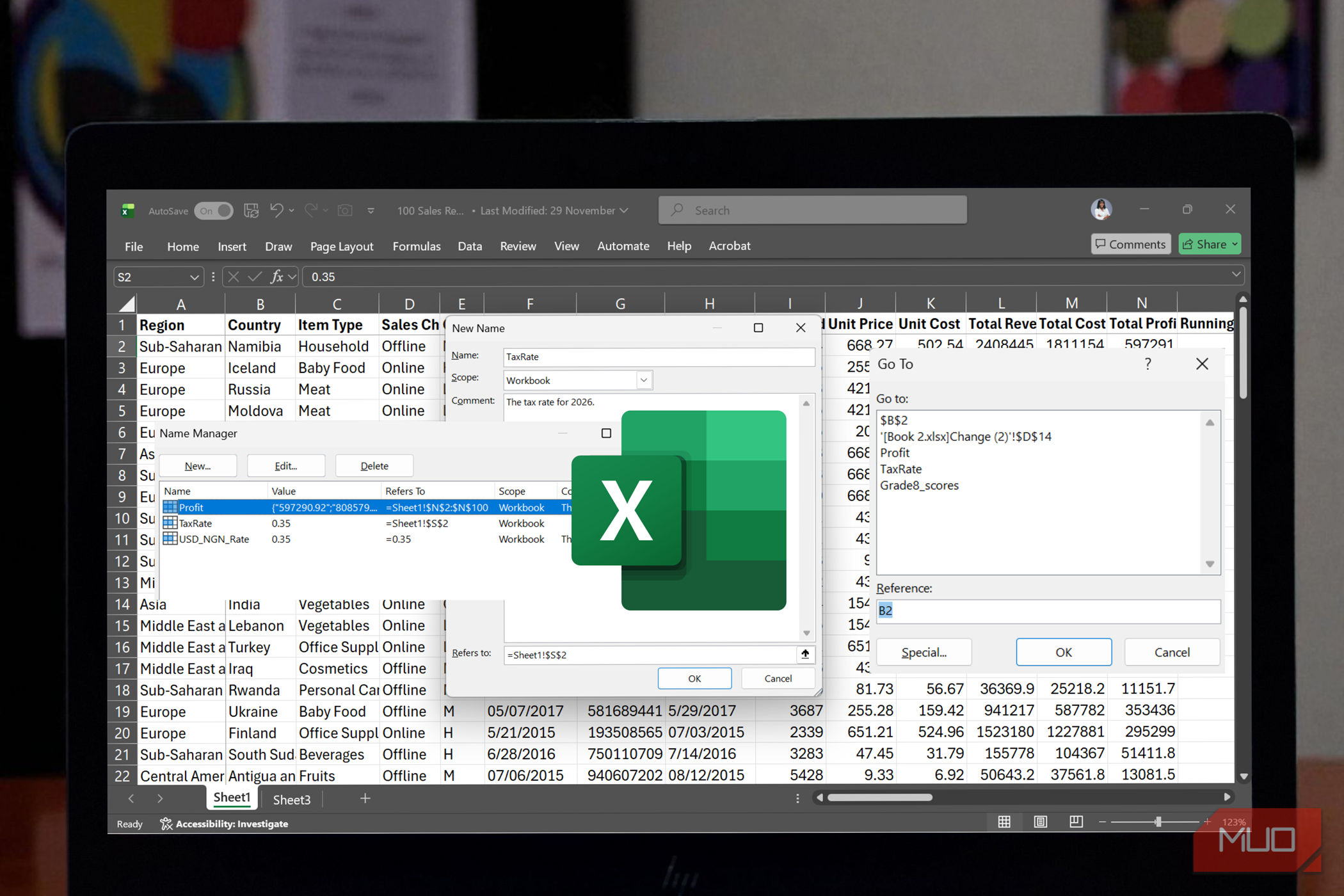This screenshot has height=896, width=1344.
Task: Click the New button in Name Manager
Action: point(197,465)
